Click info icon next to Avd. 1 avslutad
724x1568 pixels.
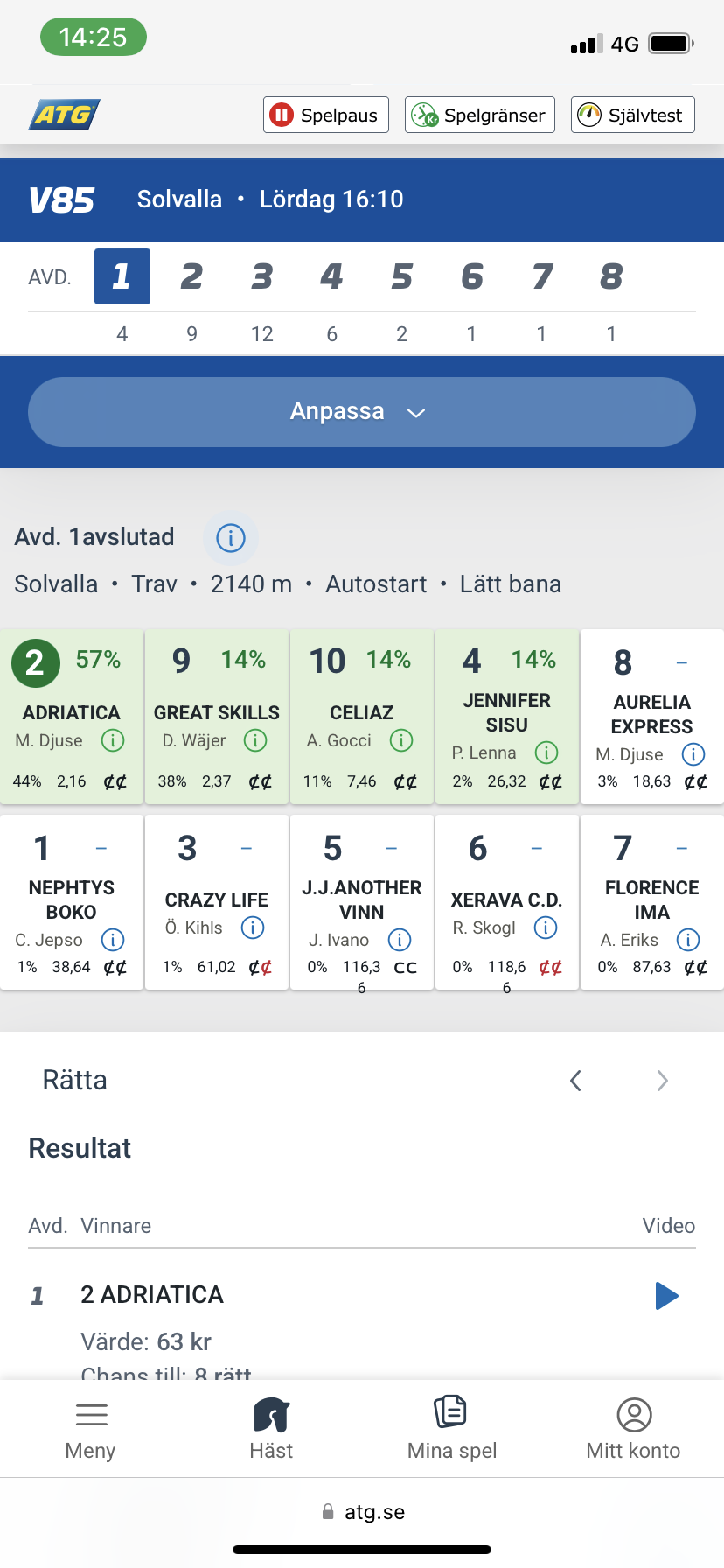tap(231, 538)
